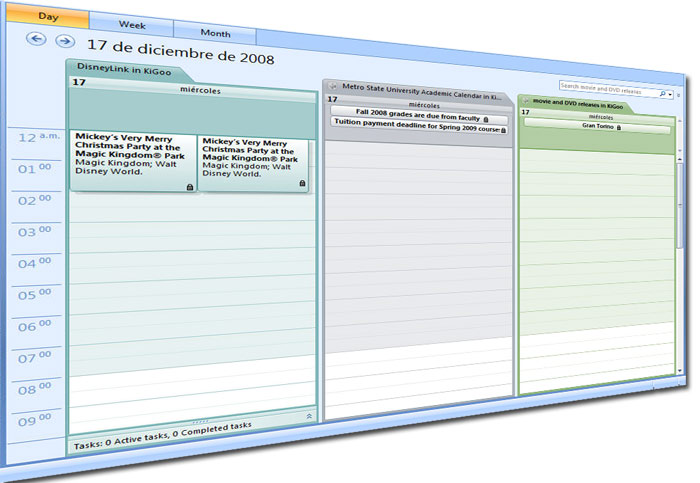700x483 pixels.
Task: Click miércoles day header in Metro State calendar
Action: pos(424,105)
